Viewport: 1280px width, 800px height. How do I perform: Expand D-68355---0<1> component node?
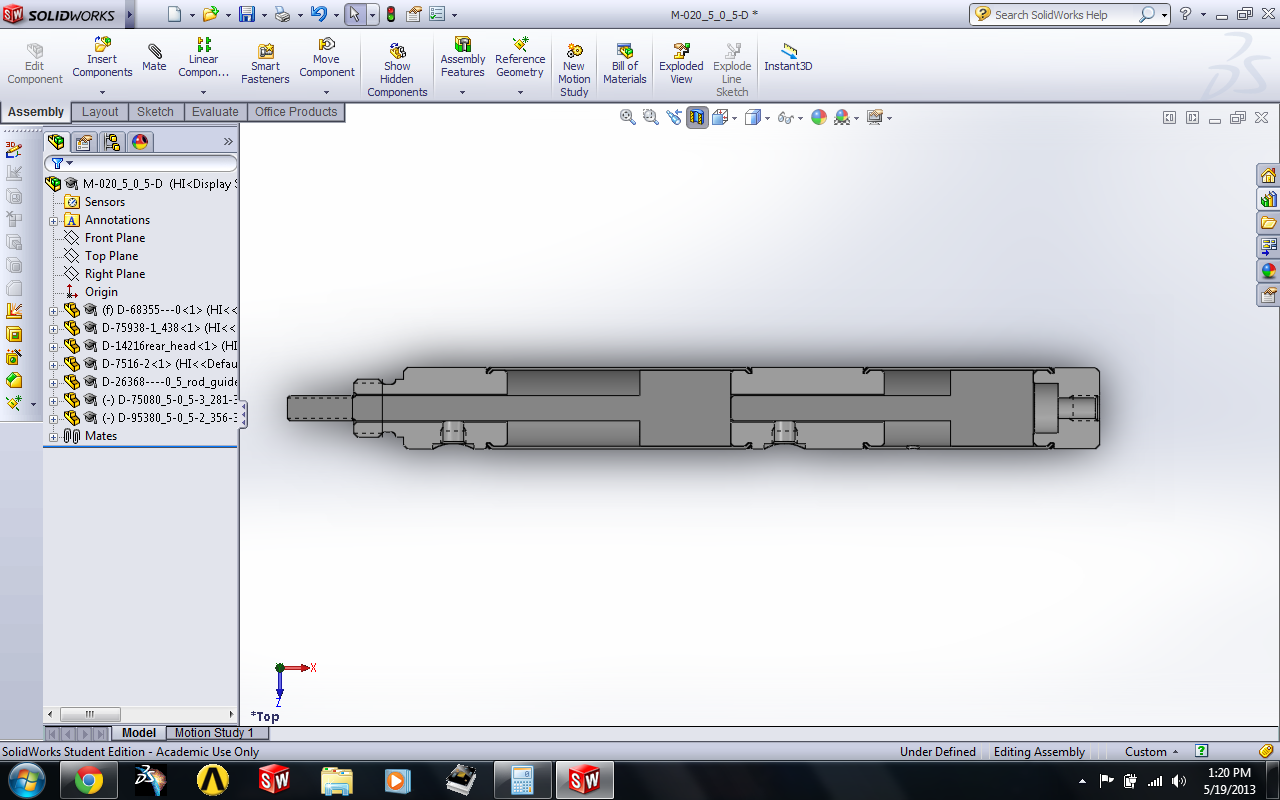click(54, 310)
